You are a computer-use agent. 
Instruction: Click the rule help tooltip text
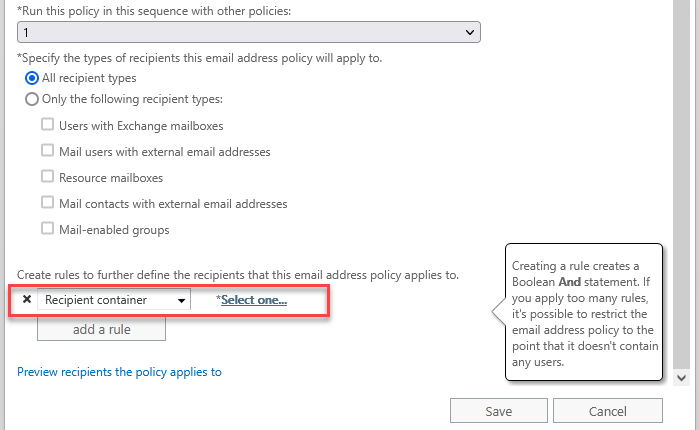(584, 313)
